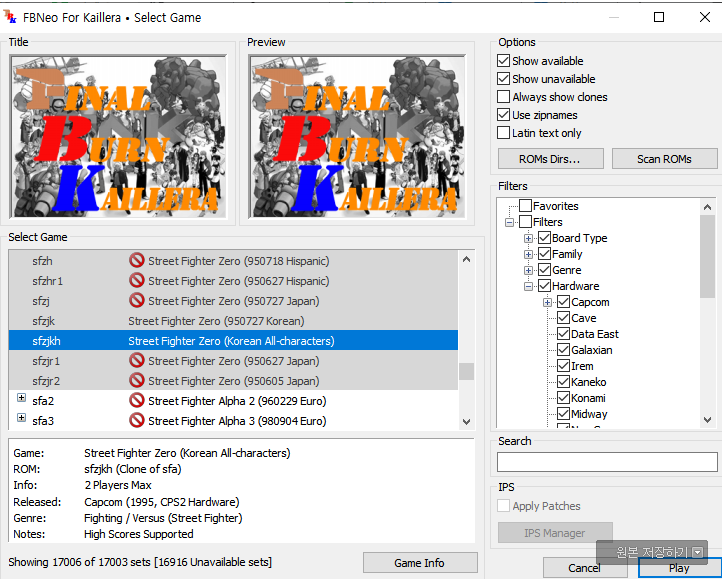This screenshot has width=726, height=583.
Task: Uncheck the Cave hardware checkbox
Action: (563, 318)
